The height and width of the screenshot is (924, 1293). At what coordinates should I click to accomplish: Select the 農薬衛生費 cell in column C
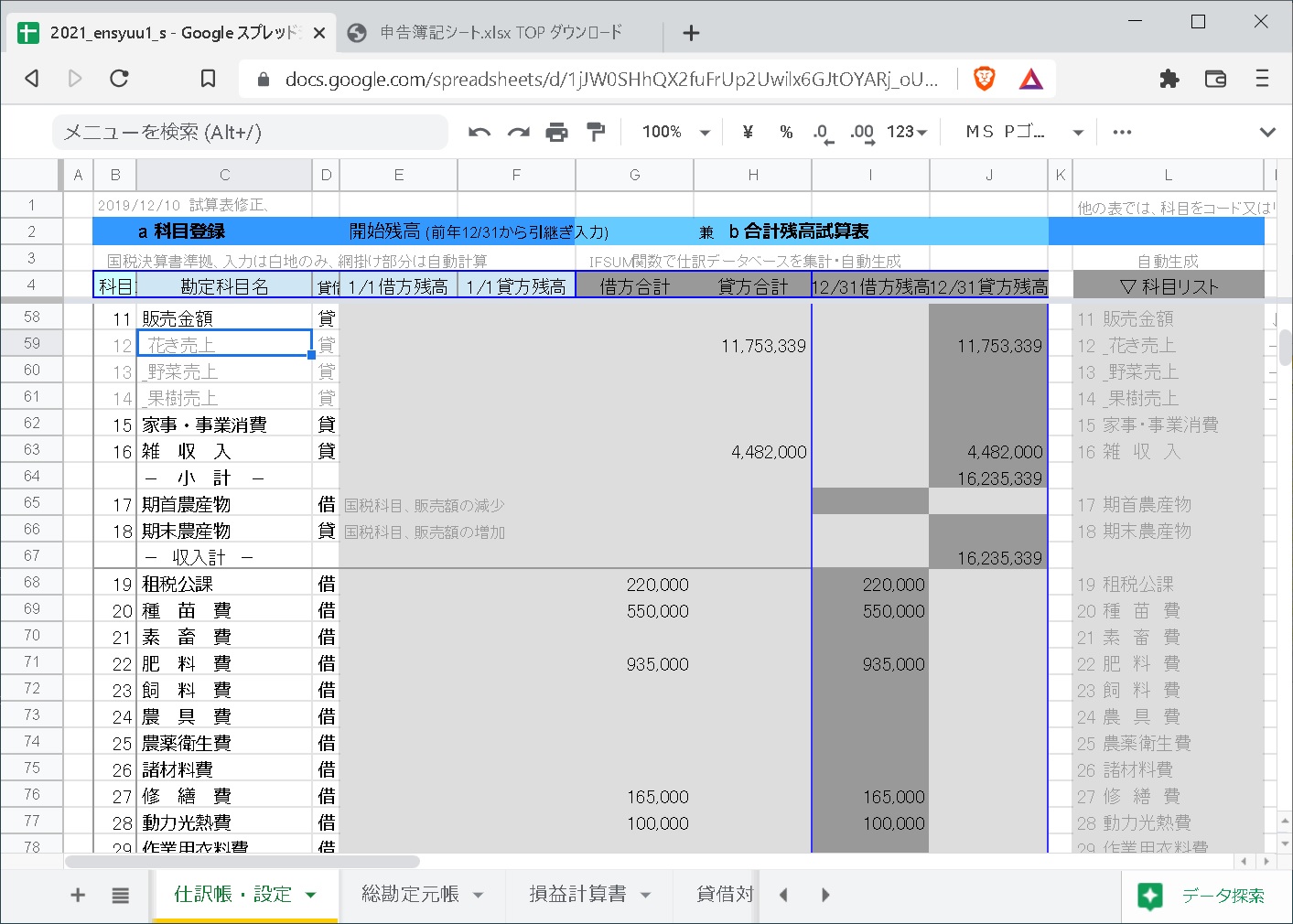tap(224, 743)
